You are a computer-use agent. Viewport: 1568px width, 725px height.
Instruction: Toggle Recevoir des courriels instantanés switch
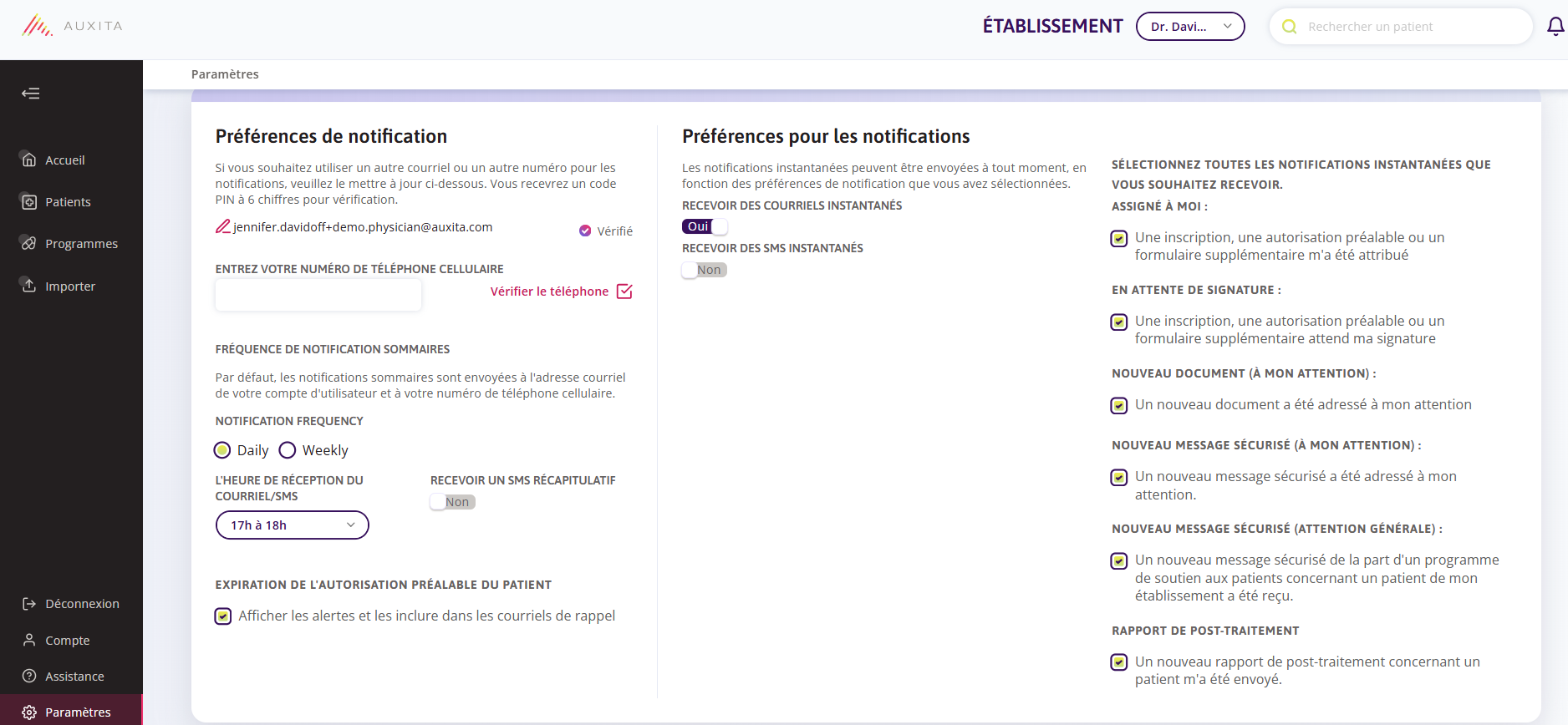(705, 226)
